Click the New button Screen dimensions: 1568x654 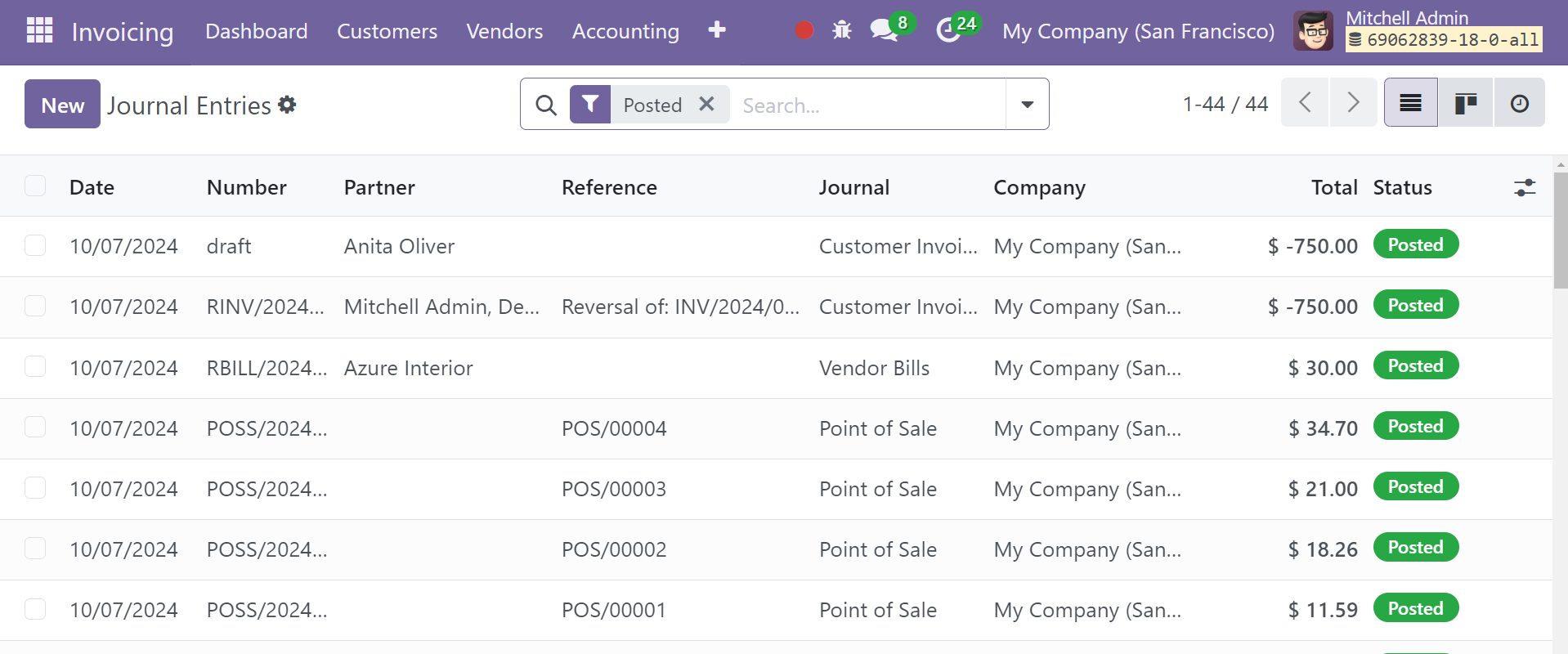pos(62,105)
